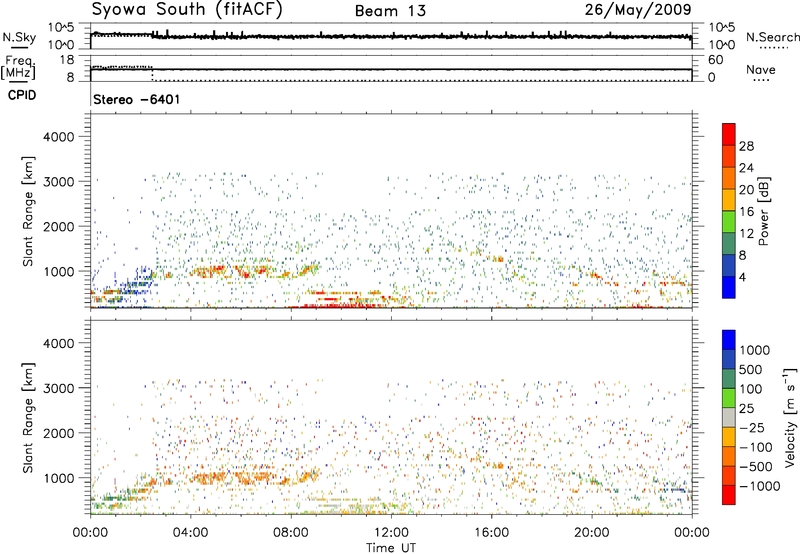Click the '08:00' time axis tick label
This screenshot has height=554, width=800.
(291, 533)
